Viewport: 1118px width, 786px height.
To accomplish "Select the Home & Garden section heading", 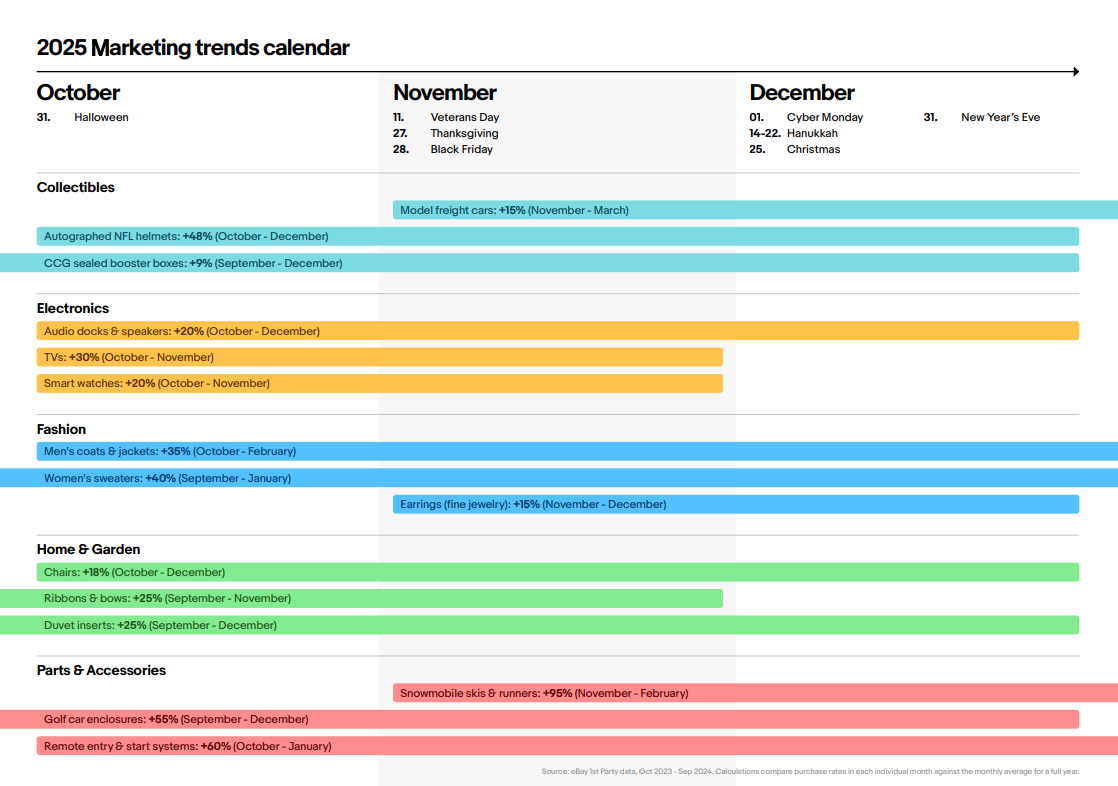I will [x=88, y=549].
